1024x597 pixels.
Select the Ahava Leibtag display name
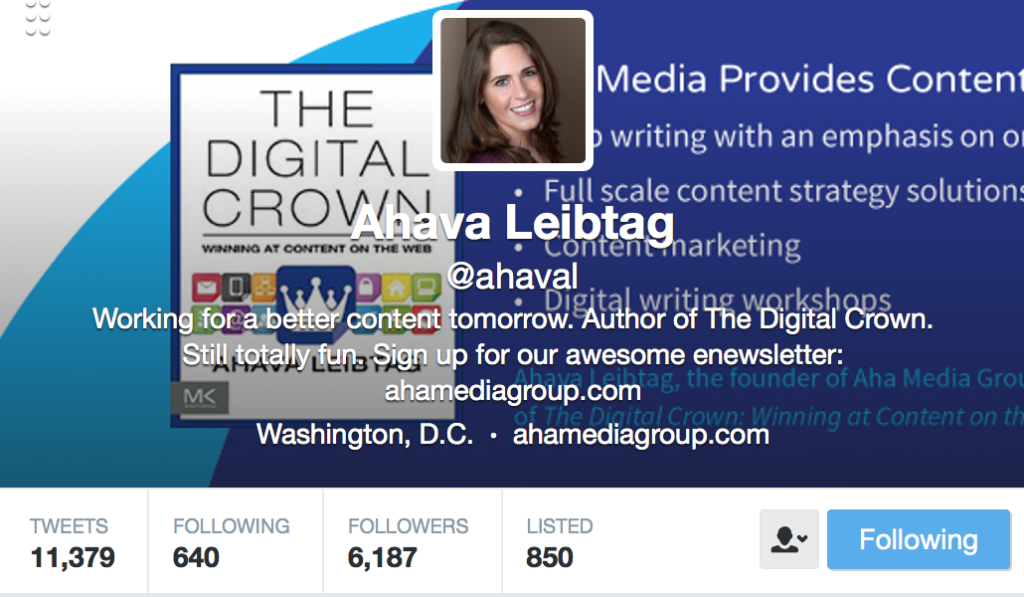point(512,223)
